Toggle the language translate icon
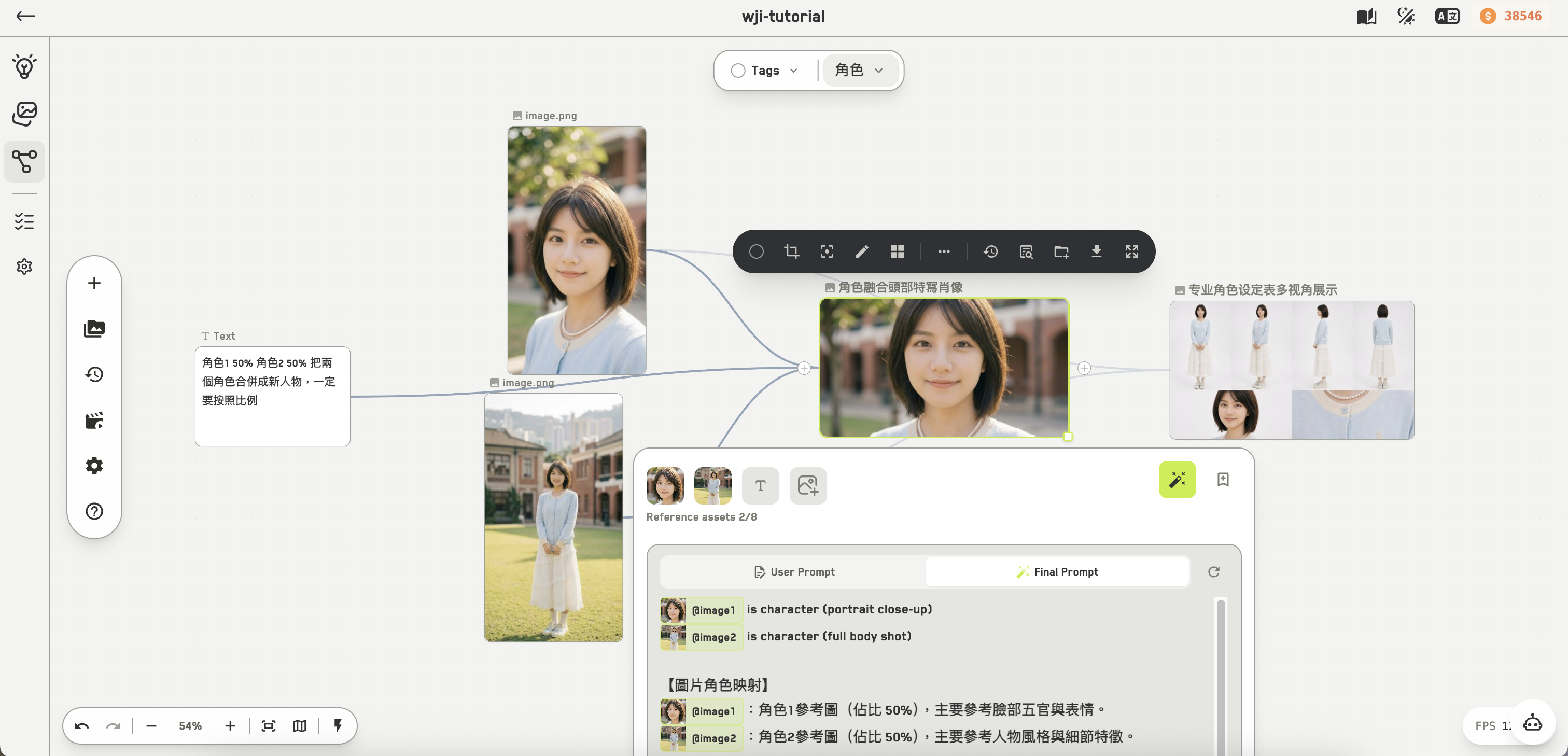The height and width of the screenshot is (756, 1568). [1447, 17]
